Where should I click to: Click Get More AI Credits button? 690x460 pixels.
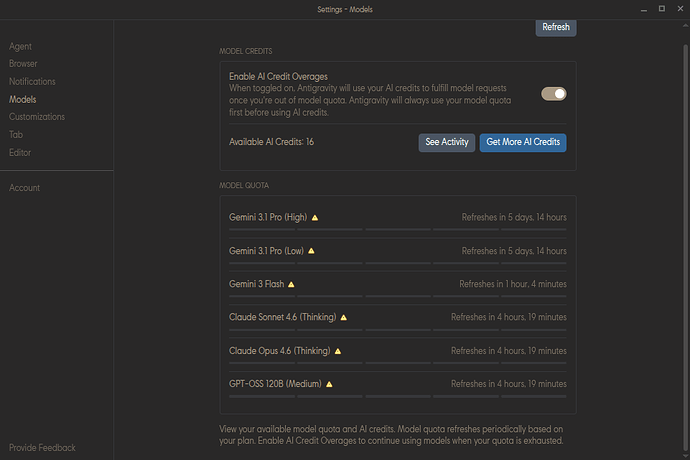pyautogui.click(x=523, y=142)
